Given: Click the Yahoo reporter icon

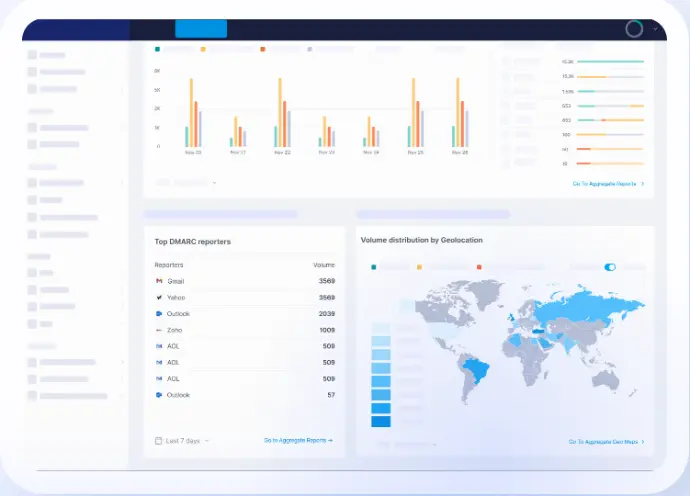Looking at the screenshot, I should [159, 297].
